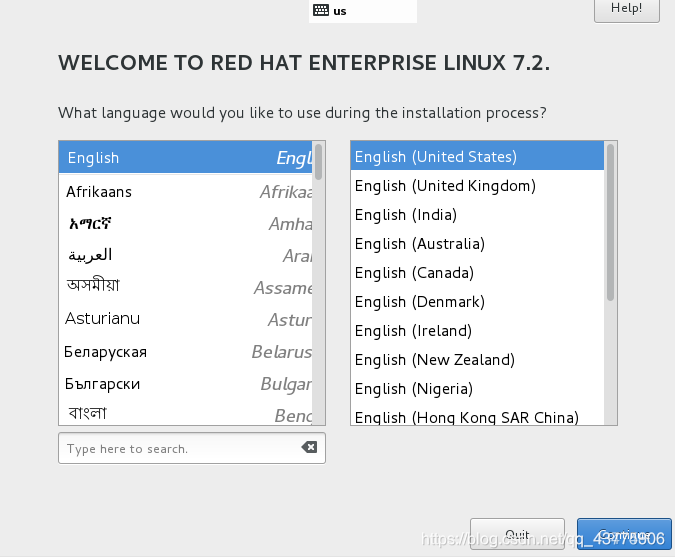
Task: Choose English (India) locale
Action: (477, 214)
